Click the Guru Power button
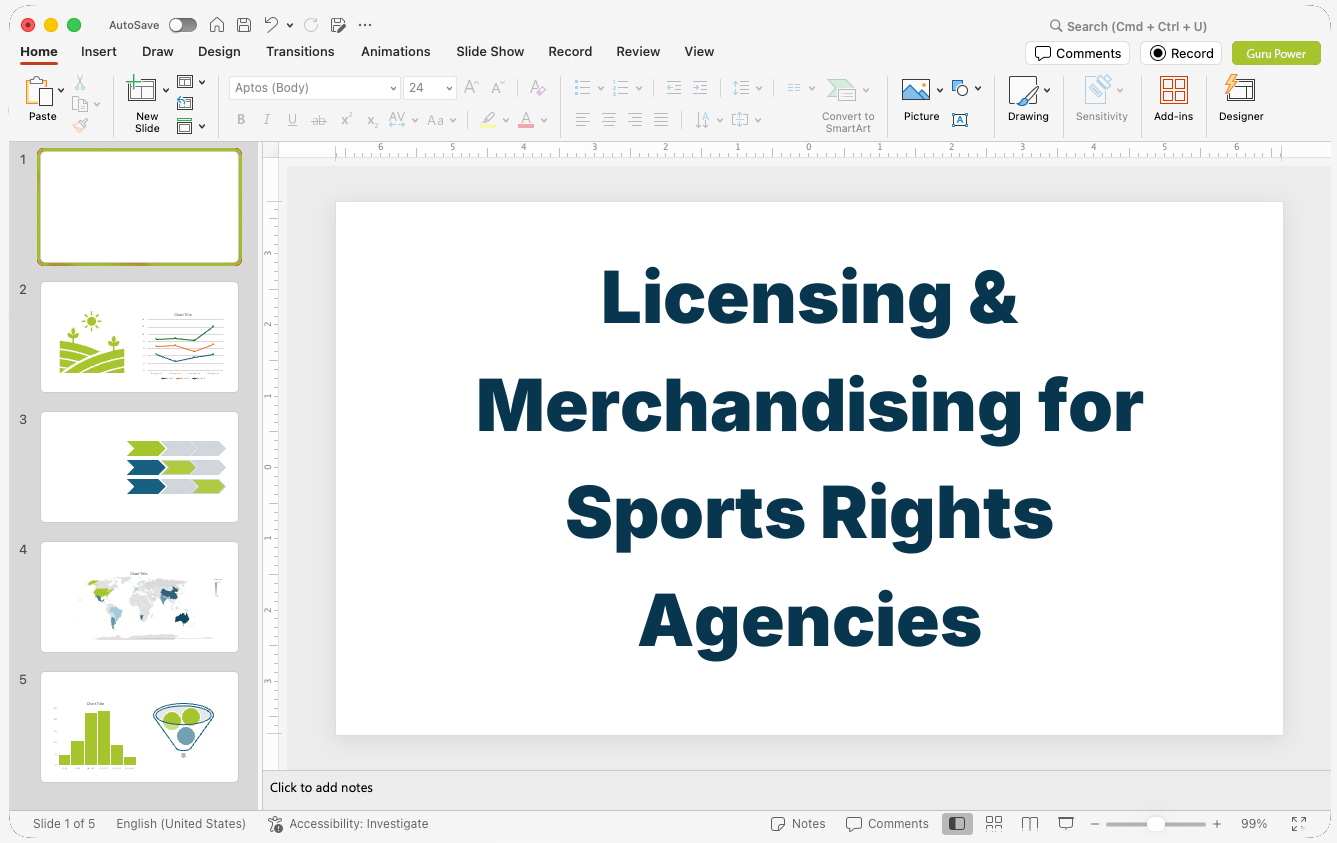1337x843 pixels. click(x=1276, y=53)
